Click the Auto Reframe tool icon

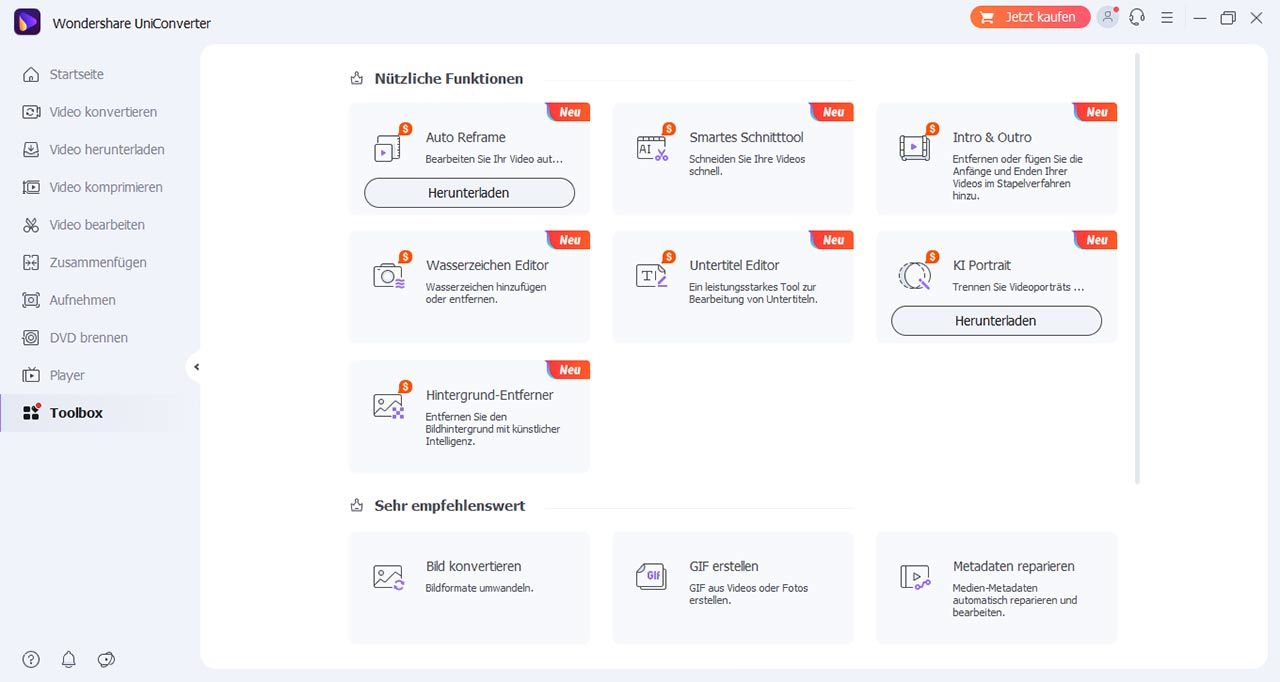point(388,148)
